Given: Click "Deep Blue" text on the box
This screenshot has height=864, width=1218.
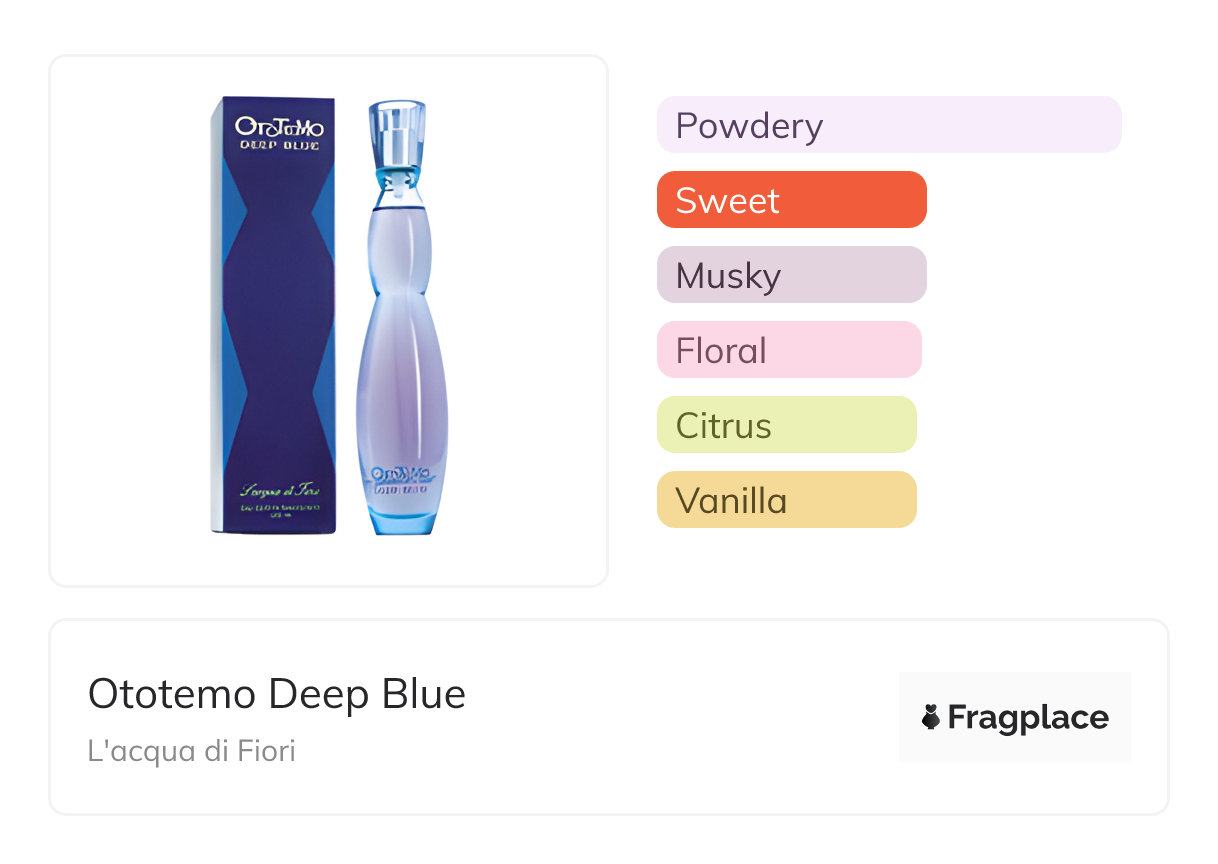Looking at the screenshot, I should point(279,146).
